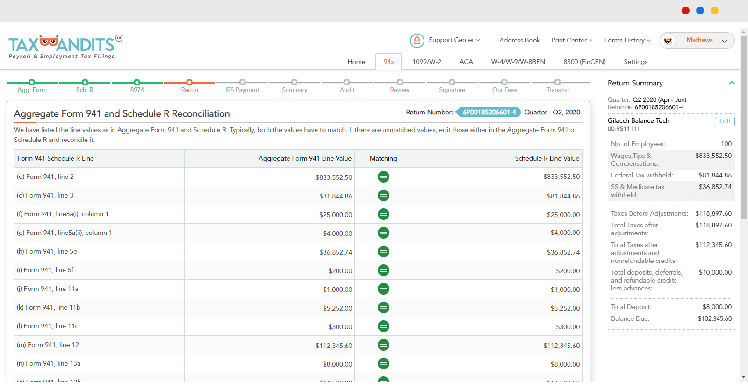Go to Agg Form step in progress bar
The width and height of the screenshot is (748, 389).
(x=32, y=82)
